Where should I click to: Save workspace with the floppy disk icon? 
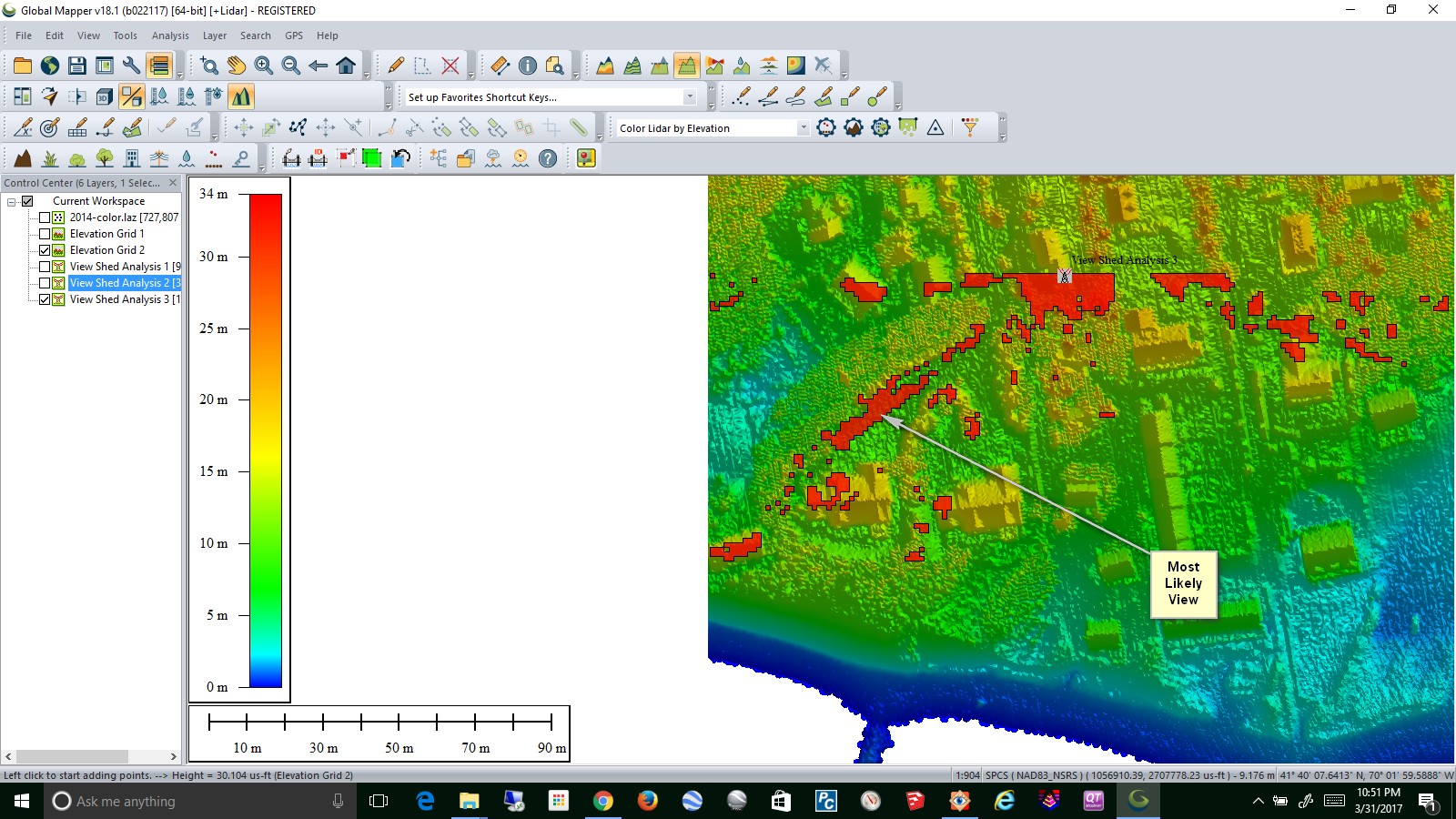pyautogui.click(x=77, y=66)
